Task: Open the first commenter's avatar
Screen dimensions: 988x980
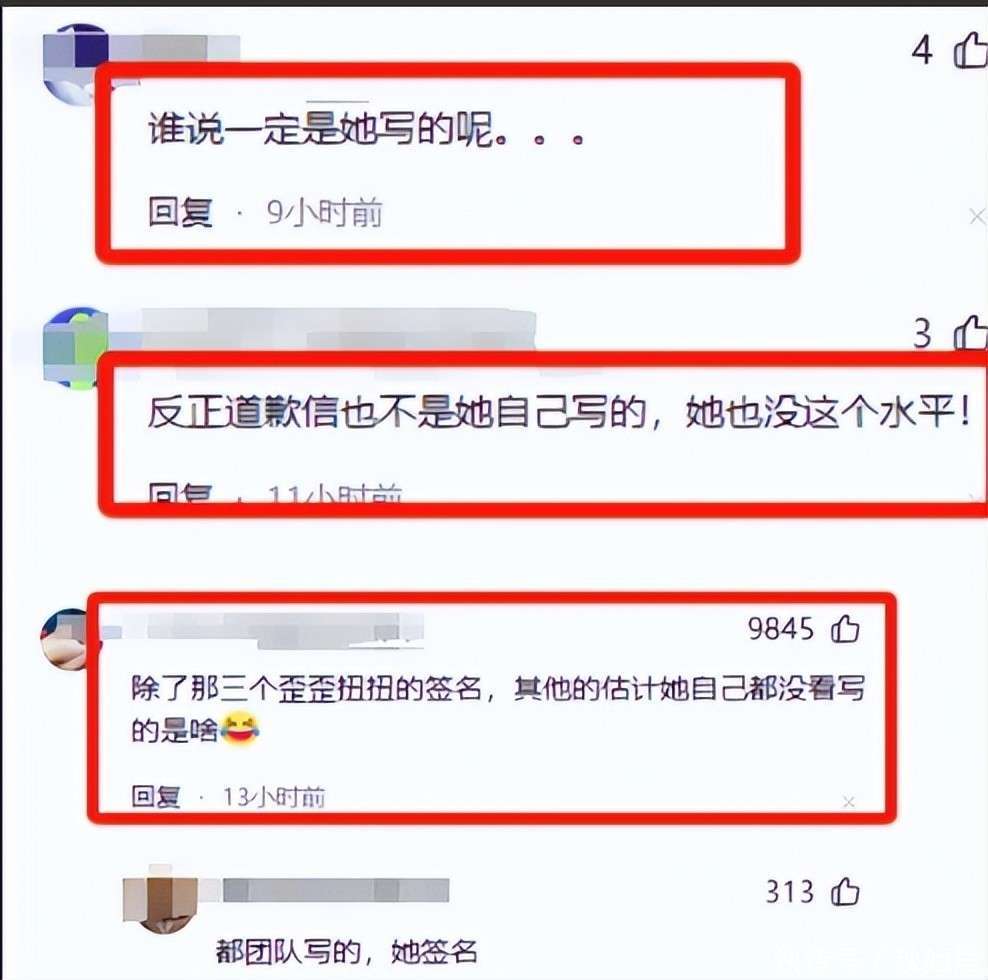Action: [x=76, y=63]
